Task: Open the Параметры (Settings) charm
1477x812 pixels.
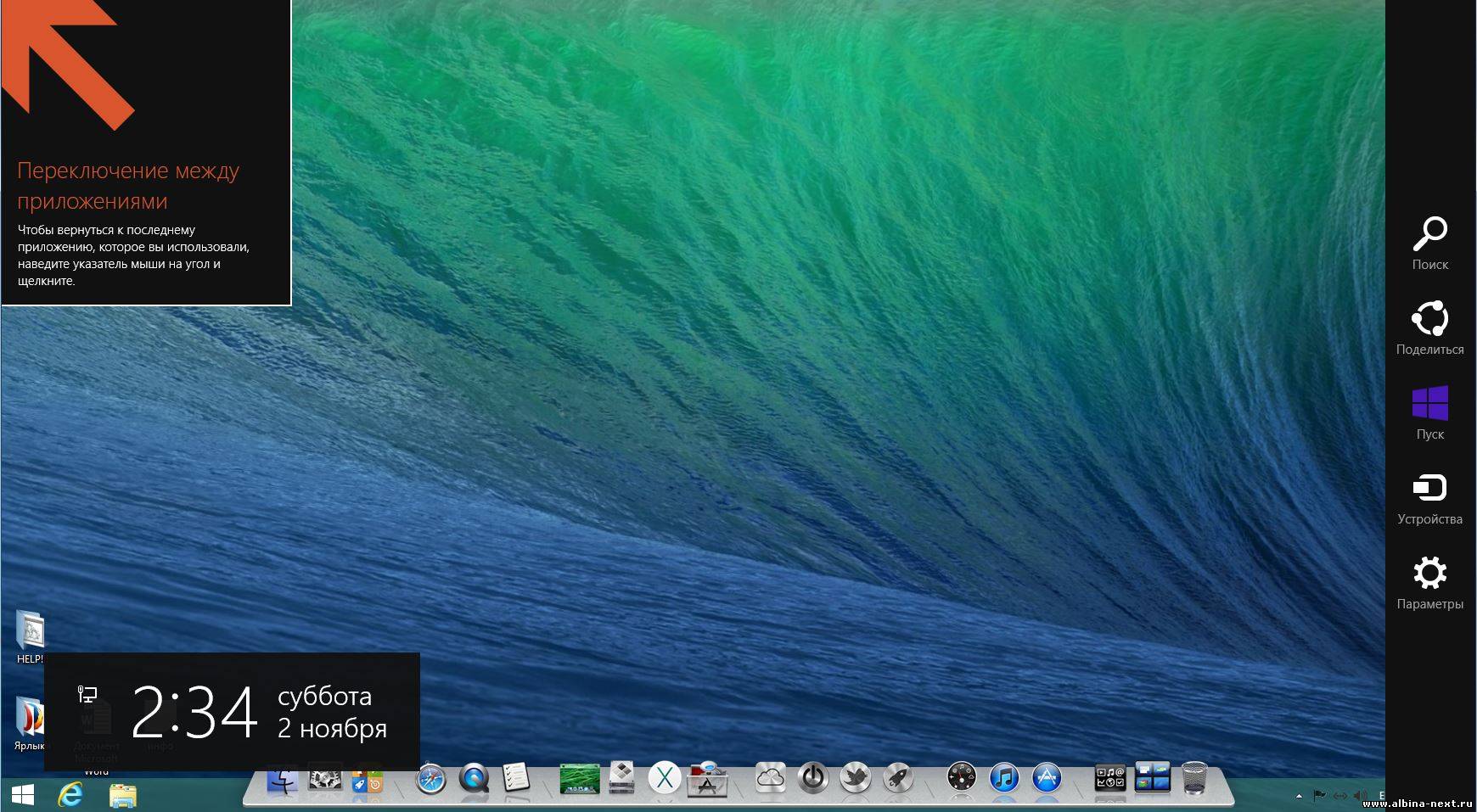Action: (x=1429, y=583)
